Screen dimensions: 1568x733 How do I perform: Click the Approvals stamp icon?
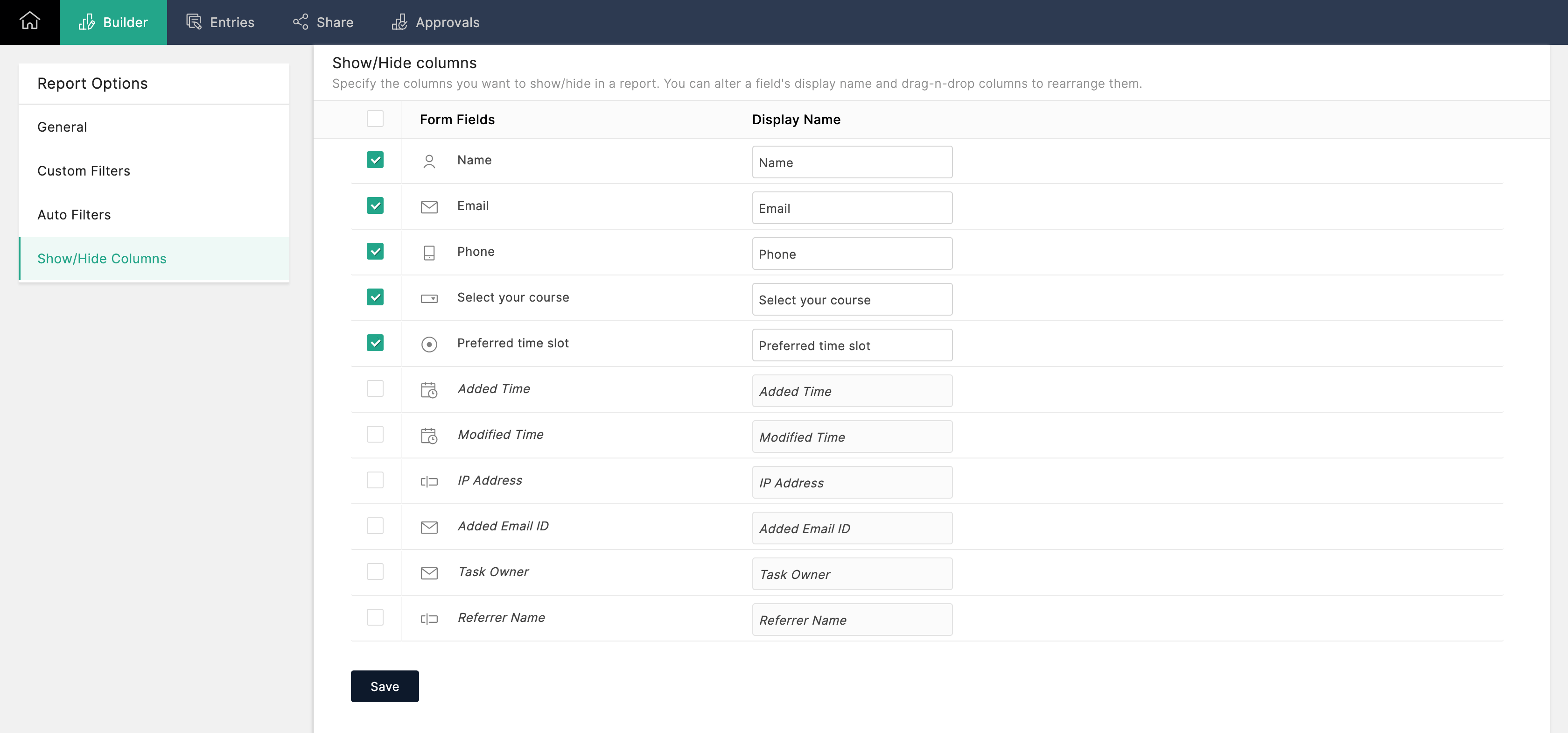(399, 22)
